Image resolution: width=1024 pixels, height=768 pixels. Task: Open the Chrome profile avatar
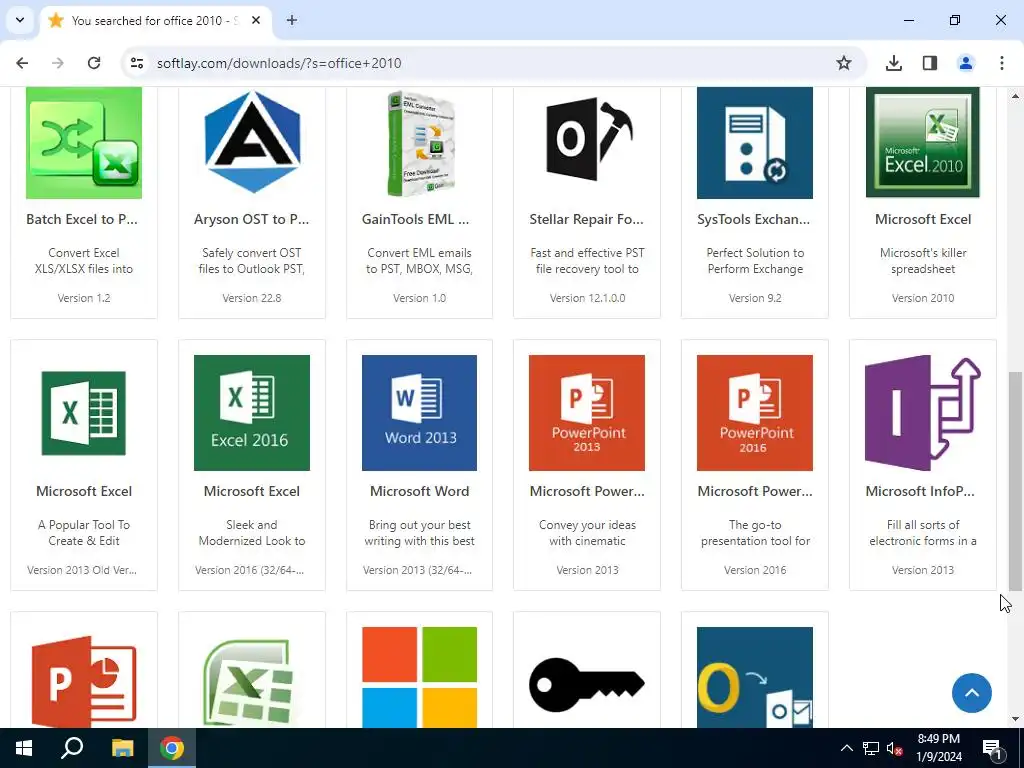(966, 63)
